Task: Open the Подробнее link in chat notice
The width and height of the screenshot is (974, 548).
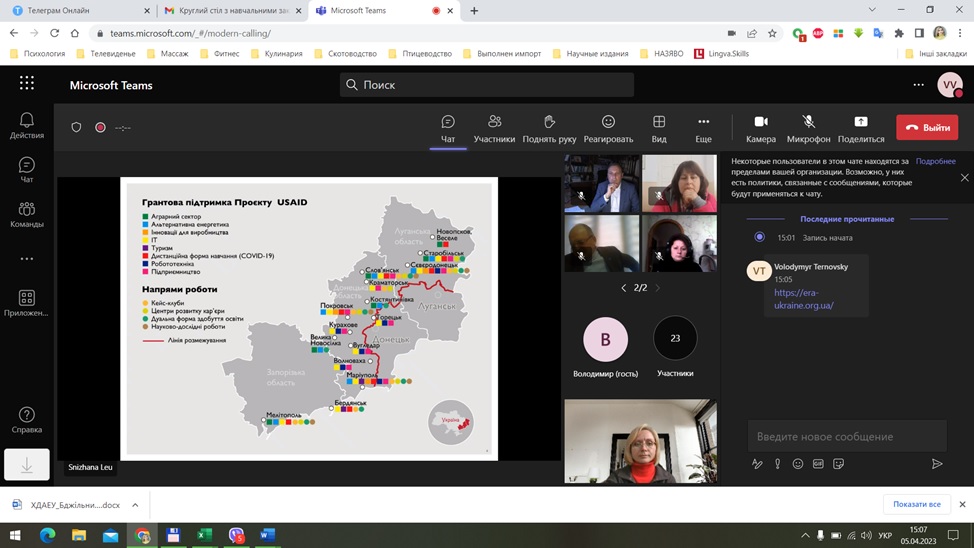Action: 935,161
